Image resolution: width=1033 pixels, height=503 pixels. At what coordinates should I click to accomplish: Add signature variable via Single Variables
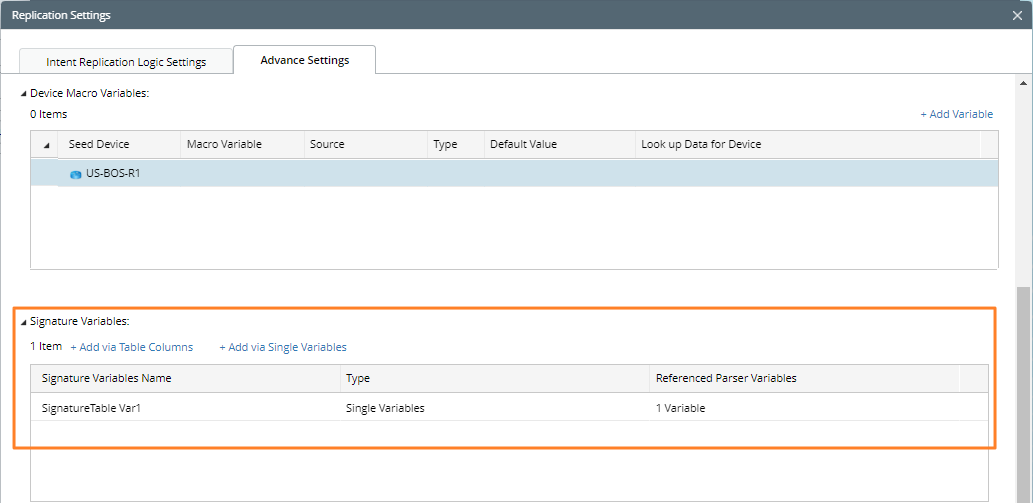coord(283,347)
